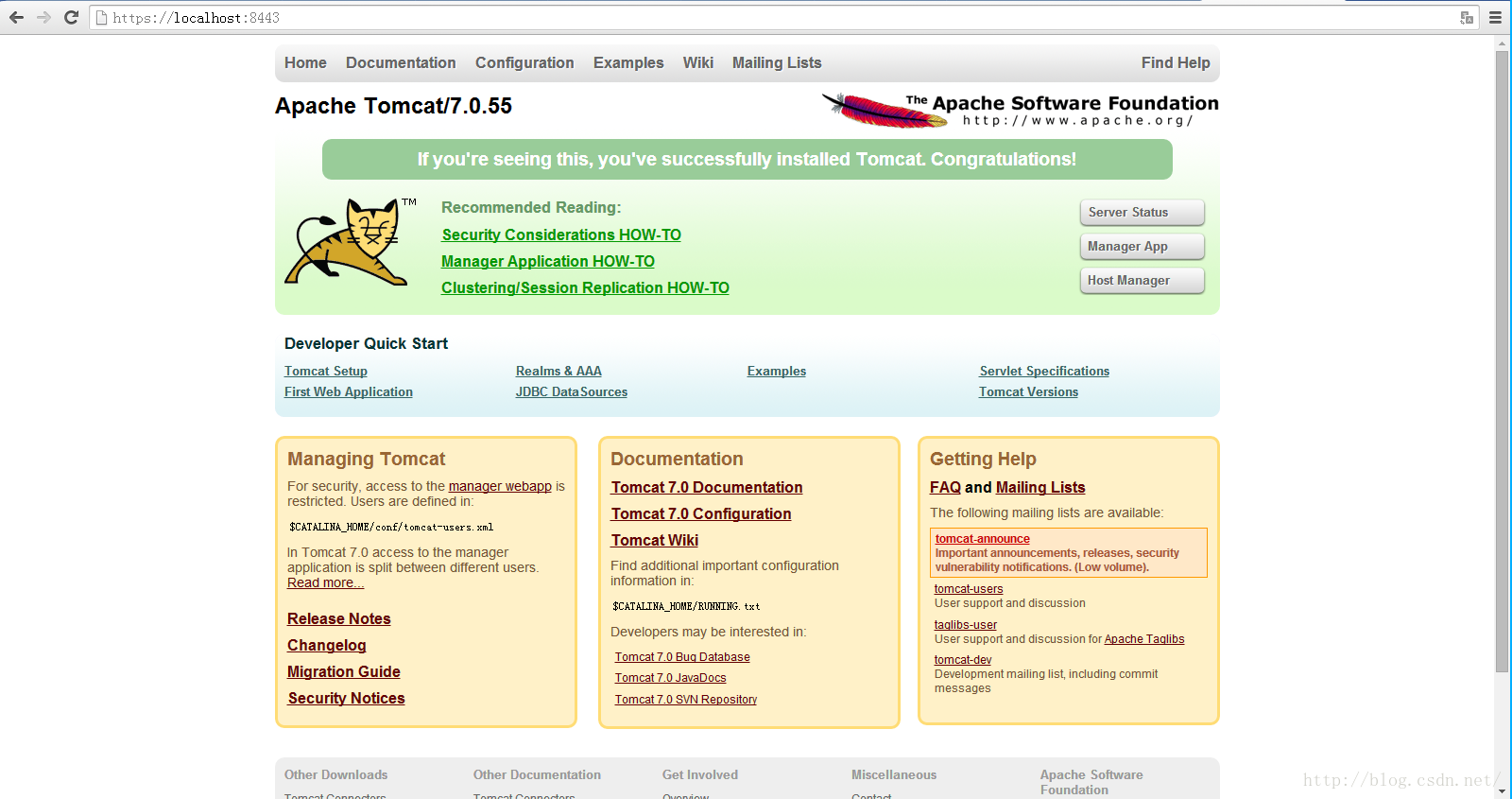Open Manager Application HOW-TO link

click(548, 261)
